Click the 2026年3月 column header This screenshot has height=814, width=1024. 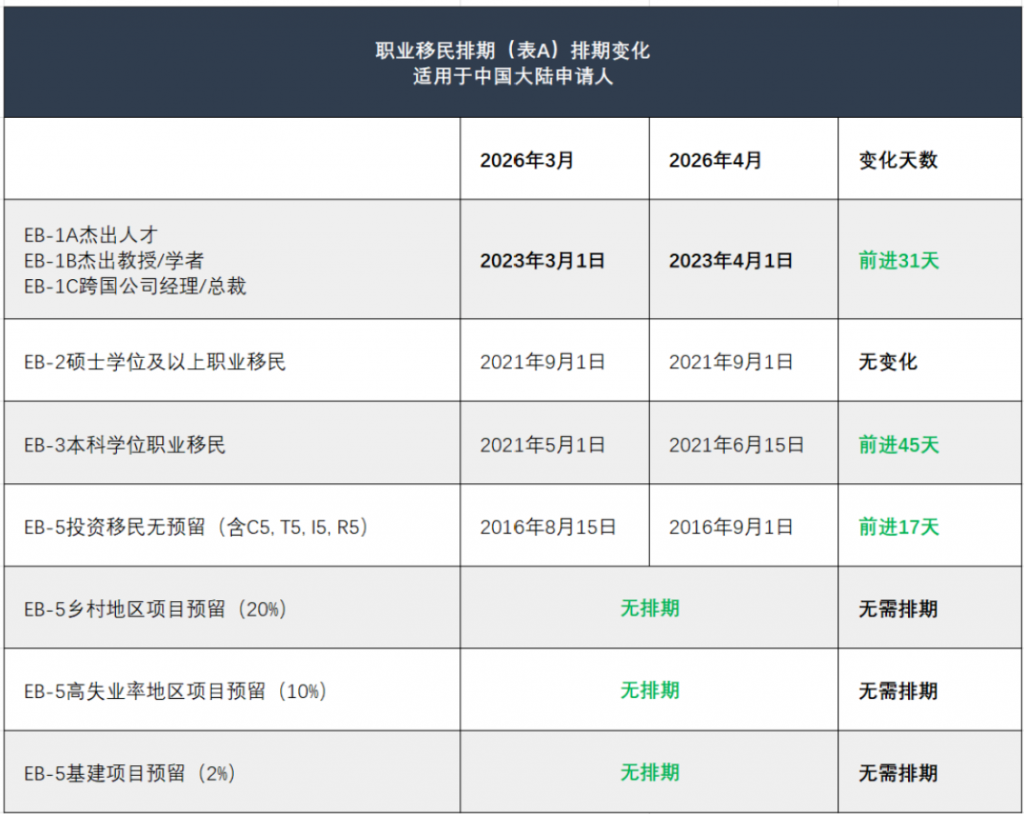526,160
